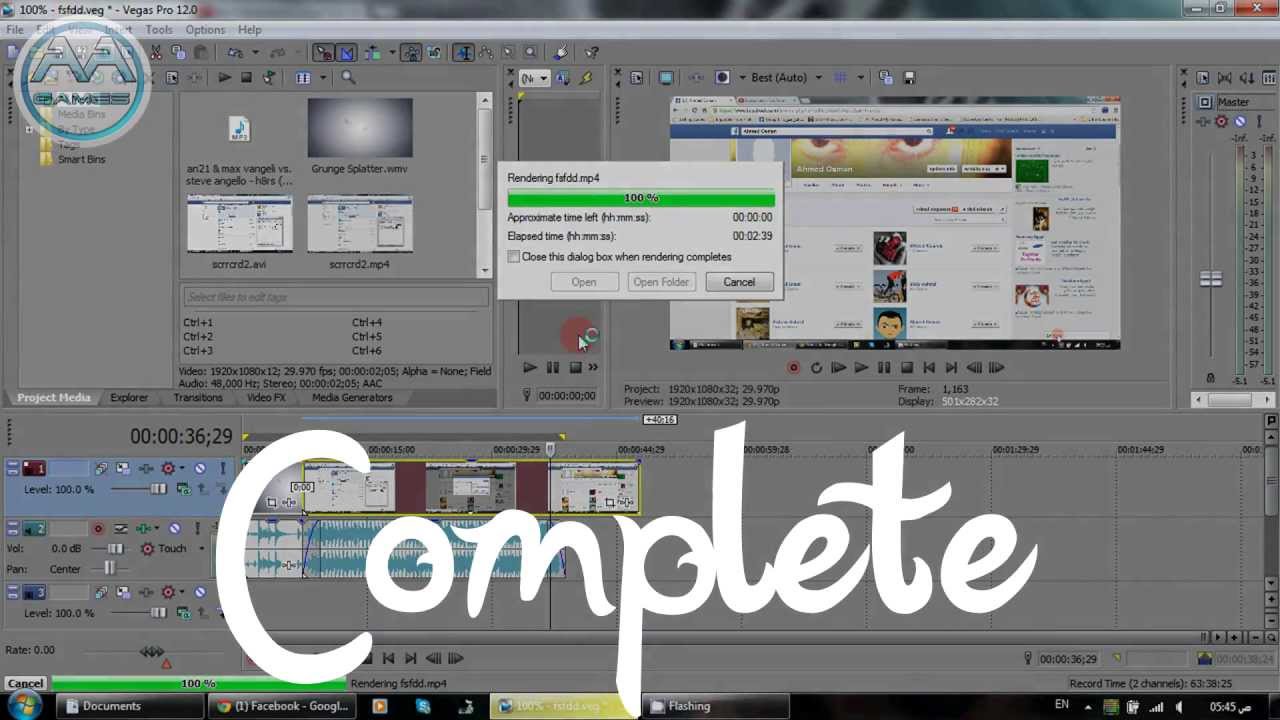Click the Paste clipboard icon in toolbar
This screenshot has width=1280, height=720.
click(x=200, y=52)
